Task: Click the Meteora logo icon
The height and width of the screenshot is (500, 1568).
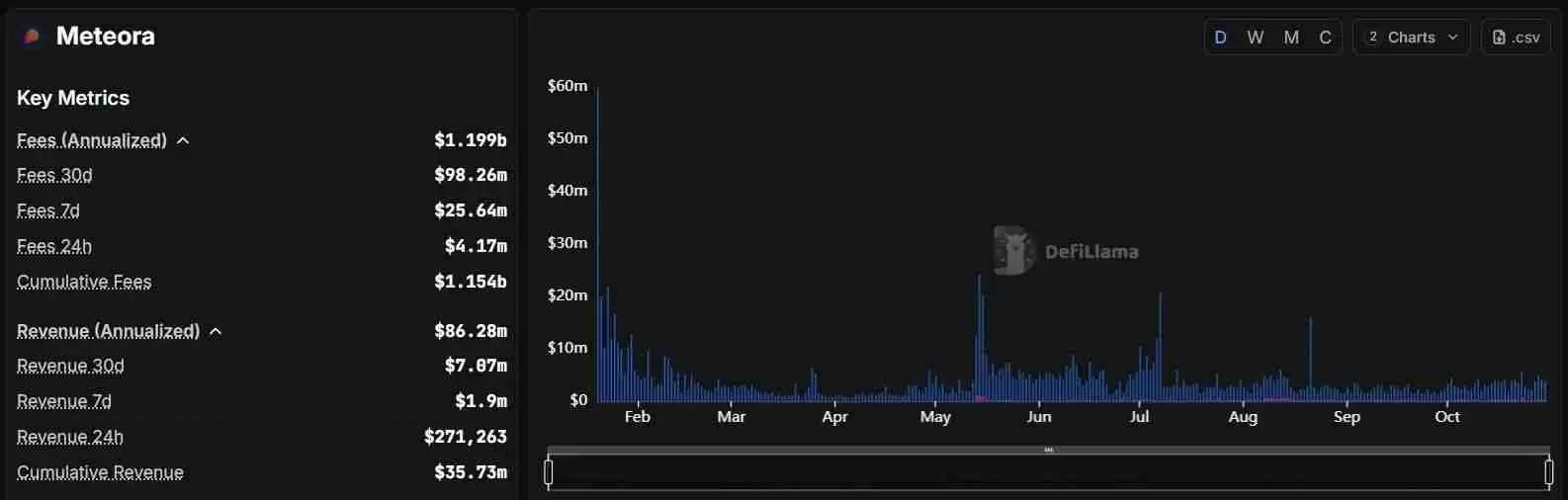Action: 32,37
